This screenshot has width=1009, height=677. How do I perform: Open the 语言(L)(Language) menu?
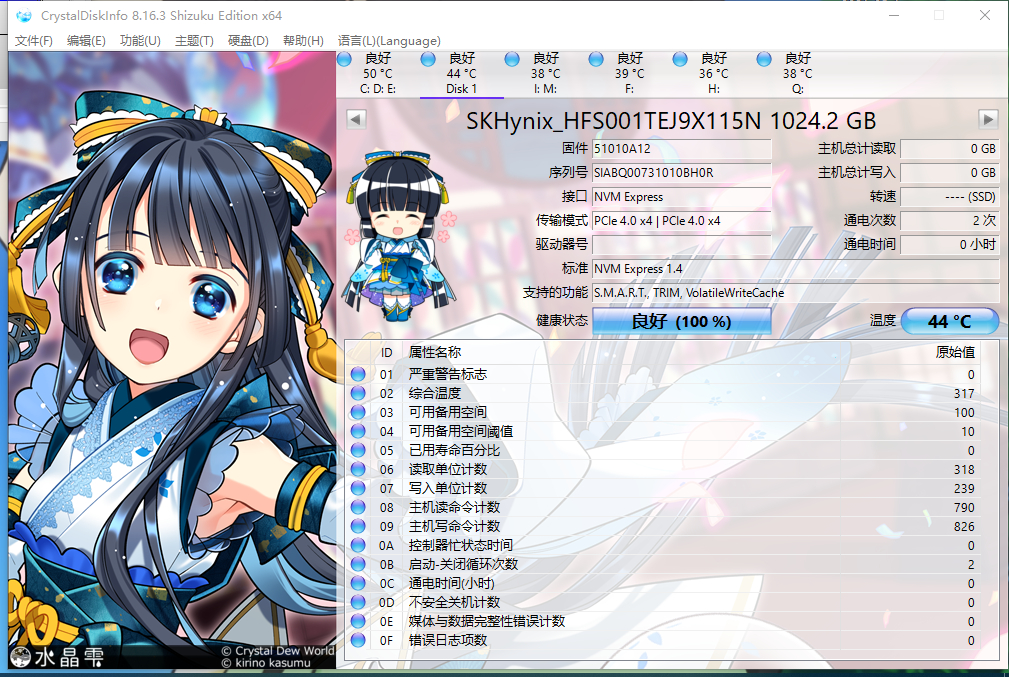[x=389, y=41]
